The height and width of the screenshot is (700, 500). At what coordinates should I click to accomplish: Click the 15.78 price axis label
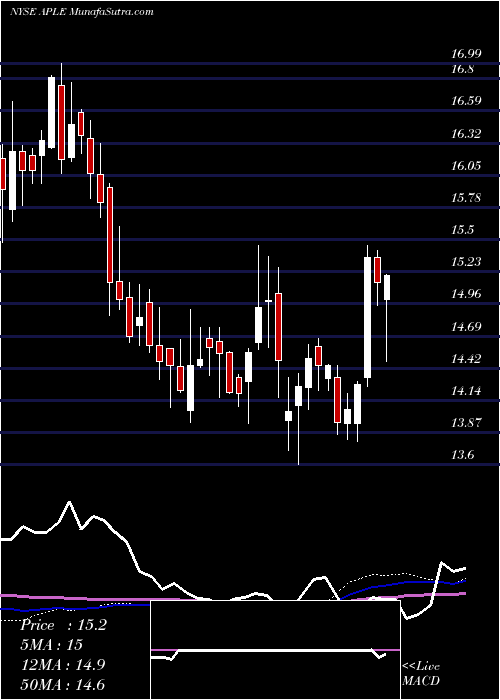[x=466, y=197]
